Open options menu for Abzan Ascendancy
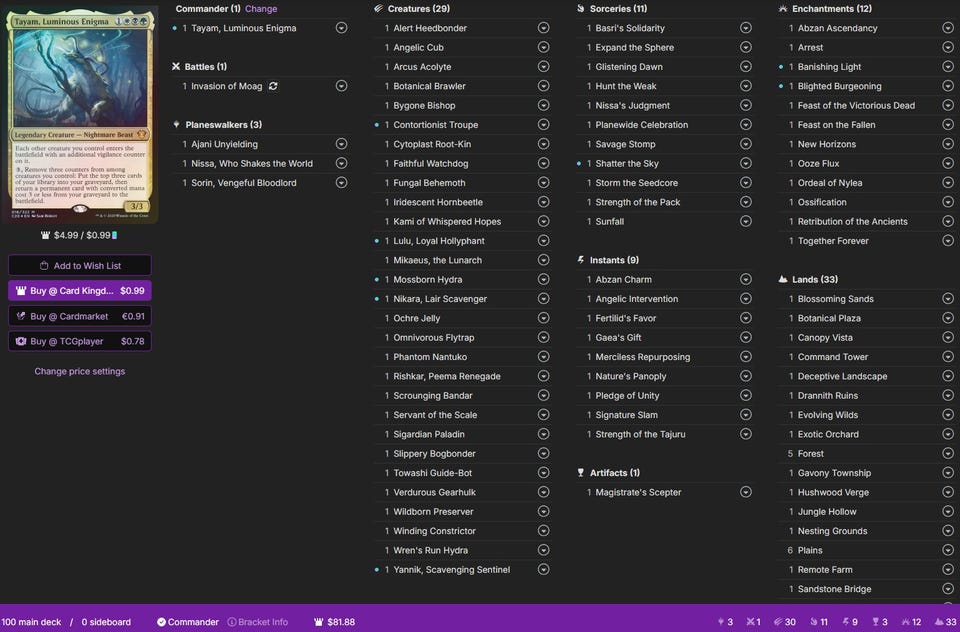The image size is (960, 632). (947, 28)
